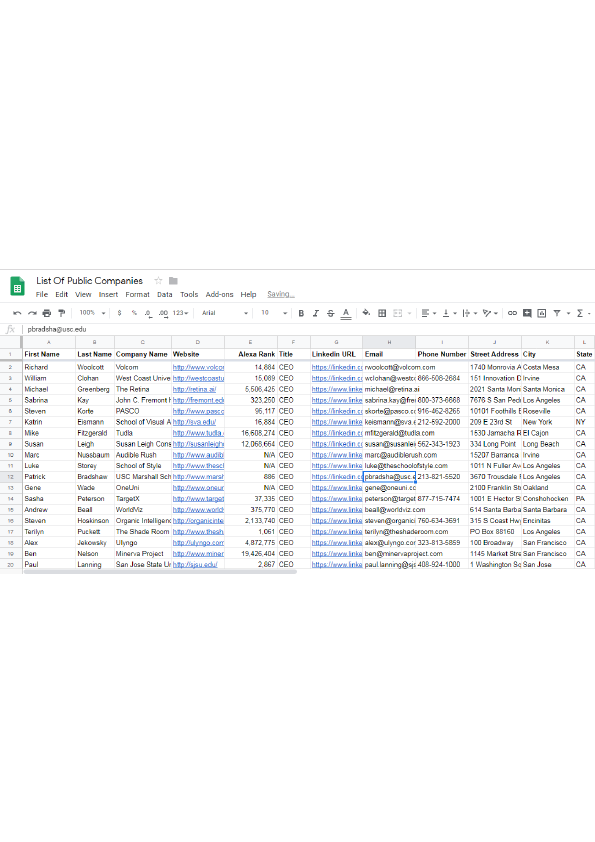Redo the last action
The width and height of the screenshot is (595, 842).
click(32, 313)
